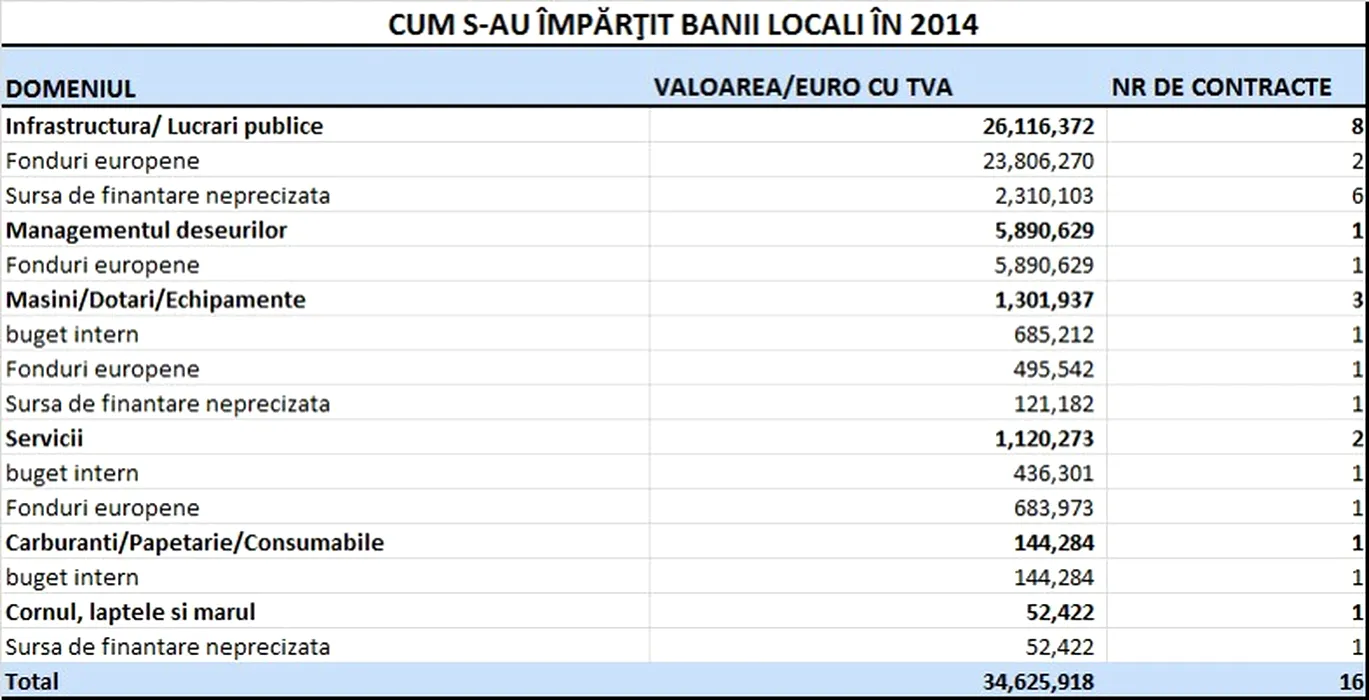1369x700 pixels.
Task: Click the Servicii category label
Action: pos(45,439)
